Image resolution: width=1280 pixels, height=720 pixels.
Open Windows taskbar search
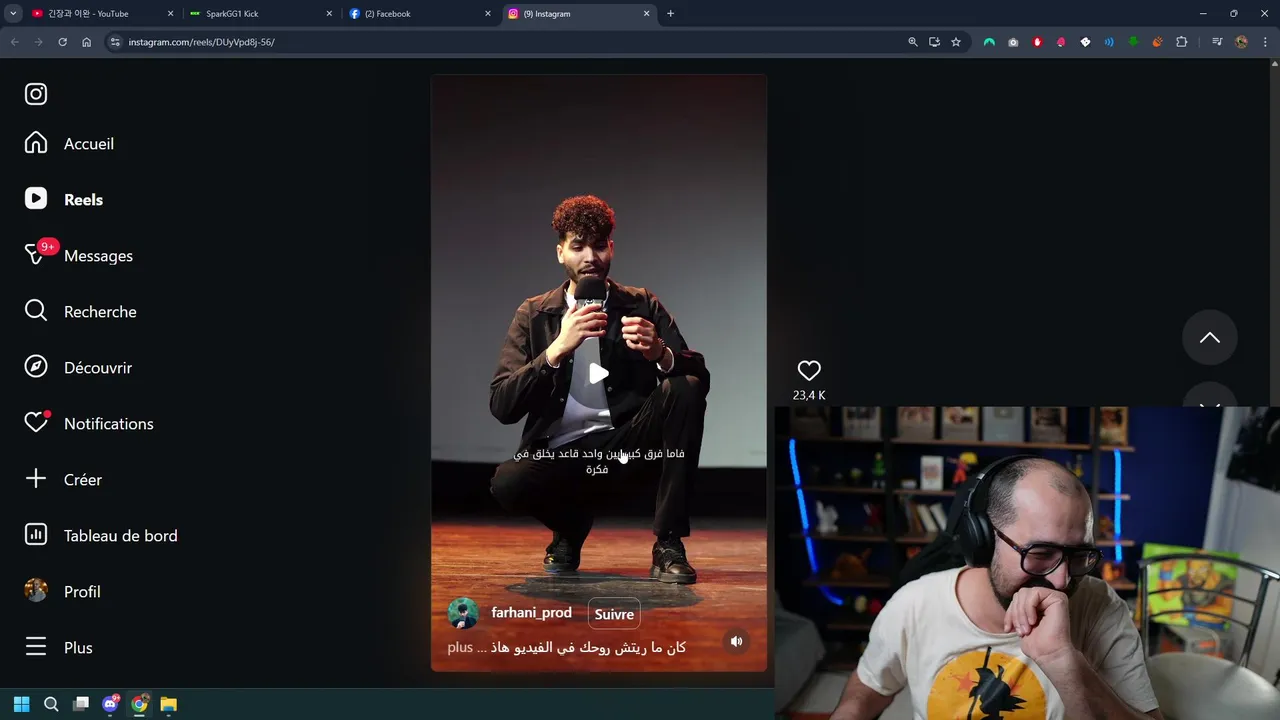(x=51, y=704)
